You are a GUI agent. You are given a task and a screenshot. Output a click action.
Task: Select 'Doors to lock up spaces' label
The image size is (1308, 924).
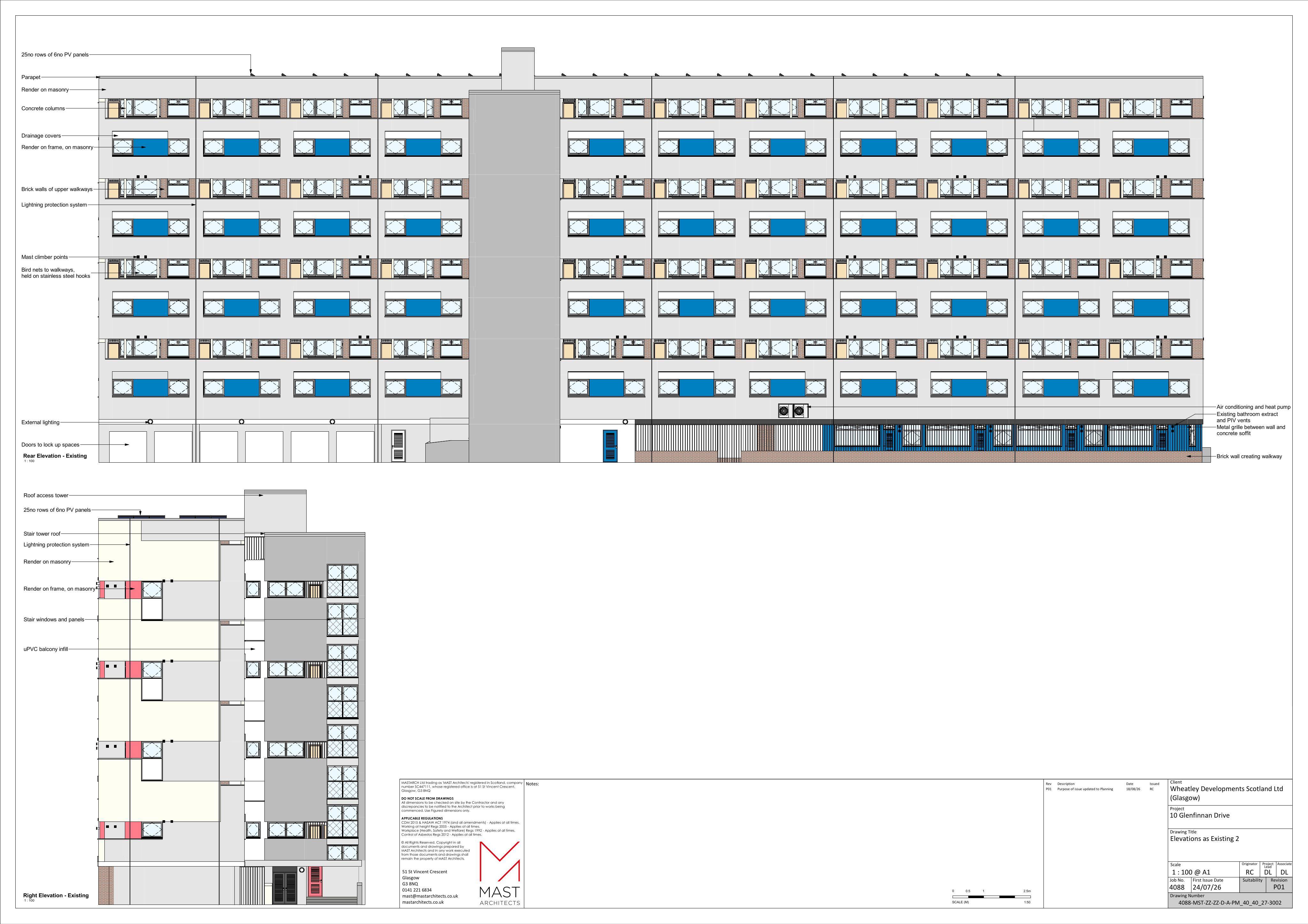click(x=50, y=444)
